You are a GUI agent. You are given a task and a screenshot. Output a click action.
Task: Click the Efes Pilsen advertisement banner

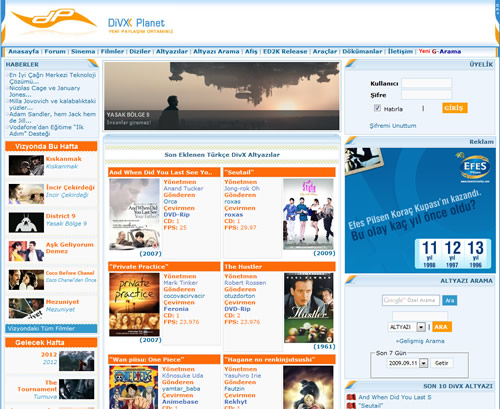(x=420, y=210)
